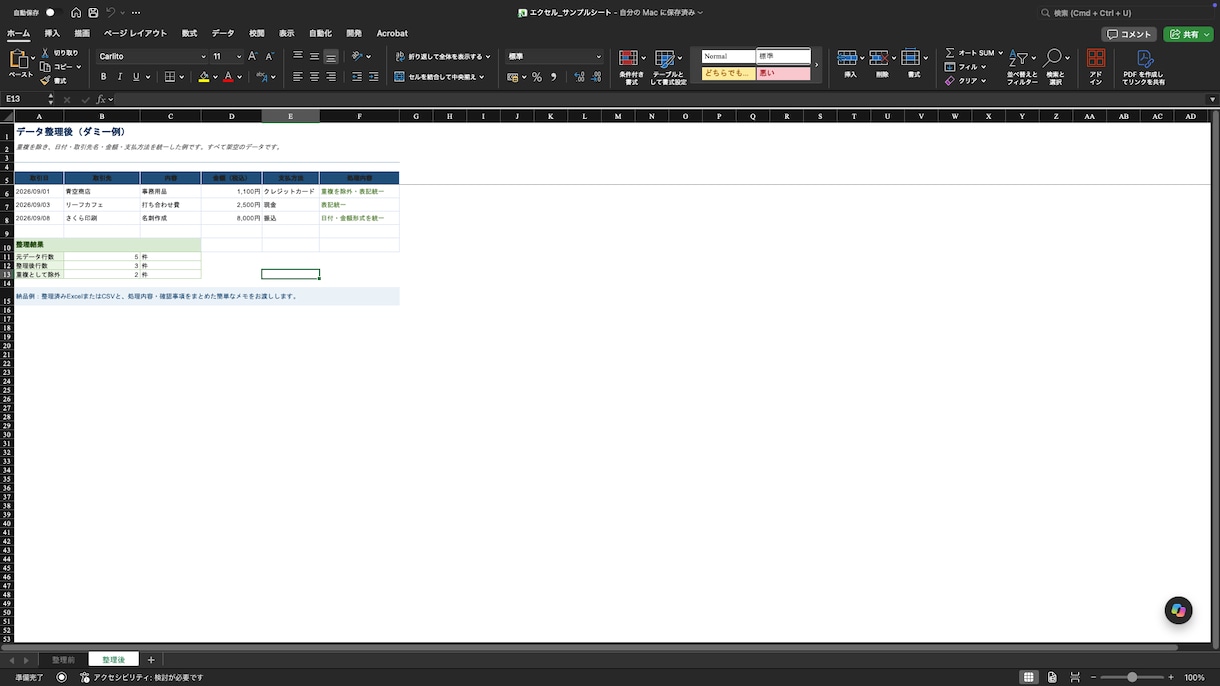Switch to Normal view in status bar
Screen dimensions: 1220x686
pos(1028,677)
